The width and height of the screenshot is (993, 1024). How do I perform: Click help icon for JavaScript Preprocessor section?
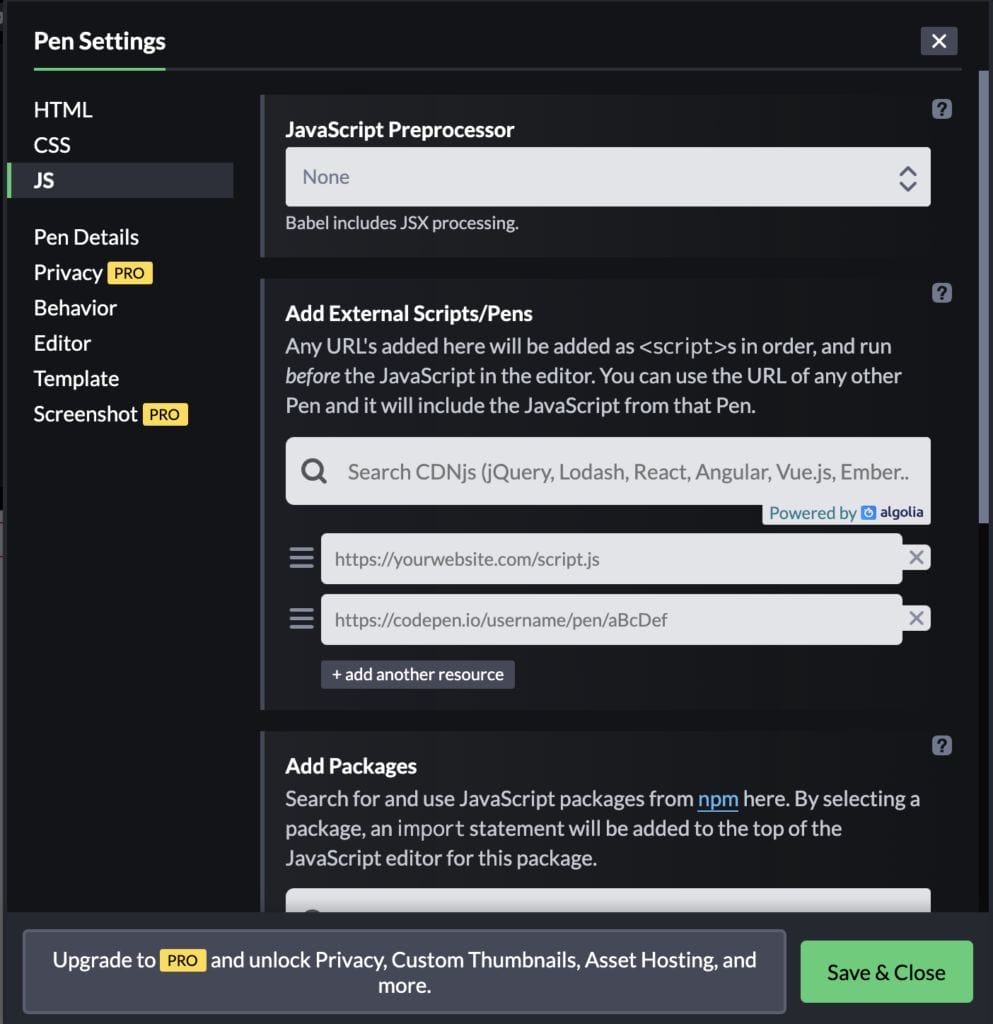click(941, 110)
